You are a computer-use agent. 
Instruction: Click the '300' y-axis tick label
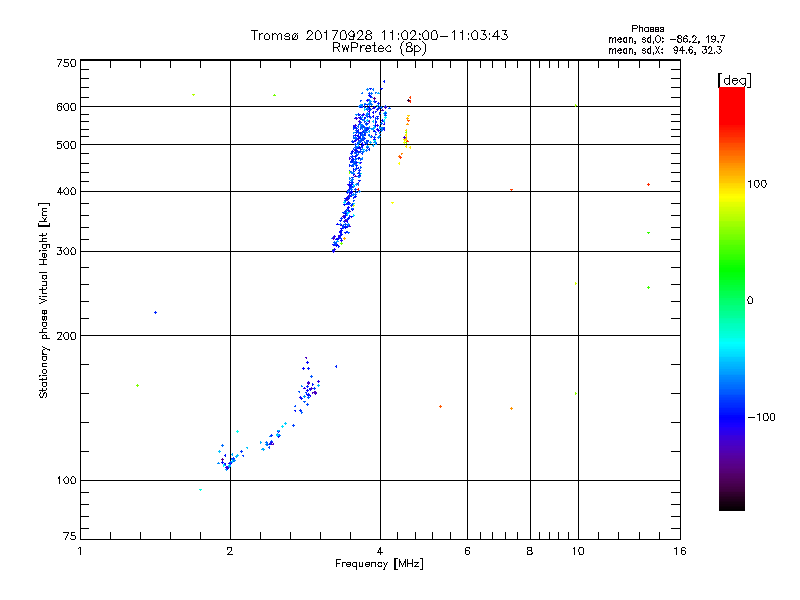(66, 252)
